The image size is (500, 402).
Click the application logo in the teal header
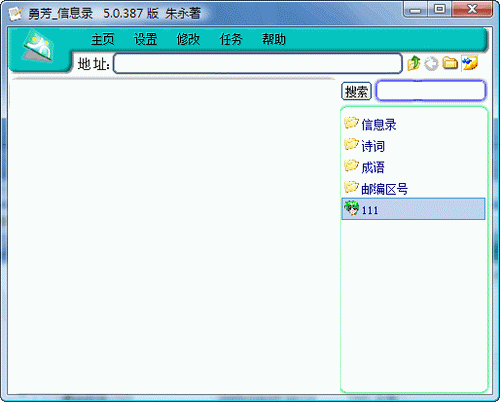tap(38, 46)
